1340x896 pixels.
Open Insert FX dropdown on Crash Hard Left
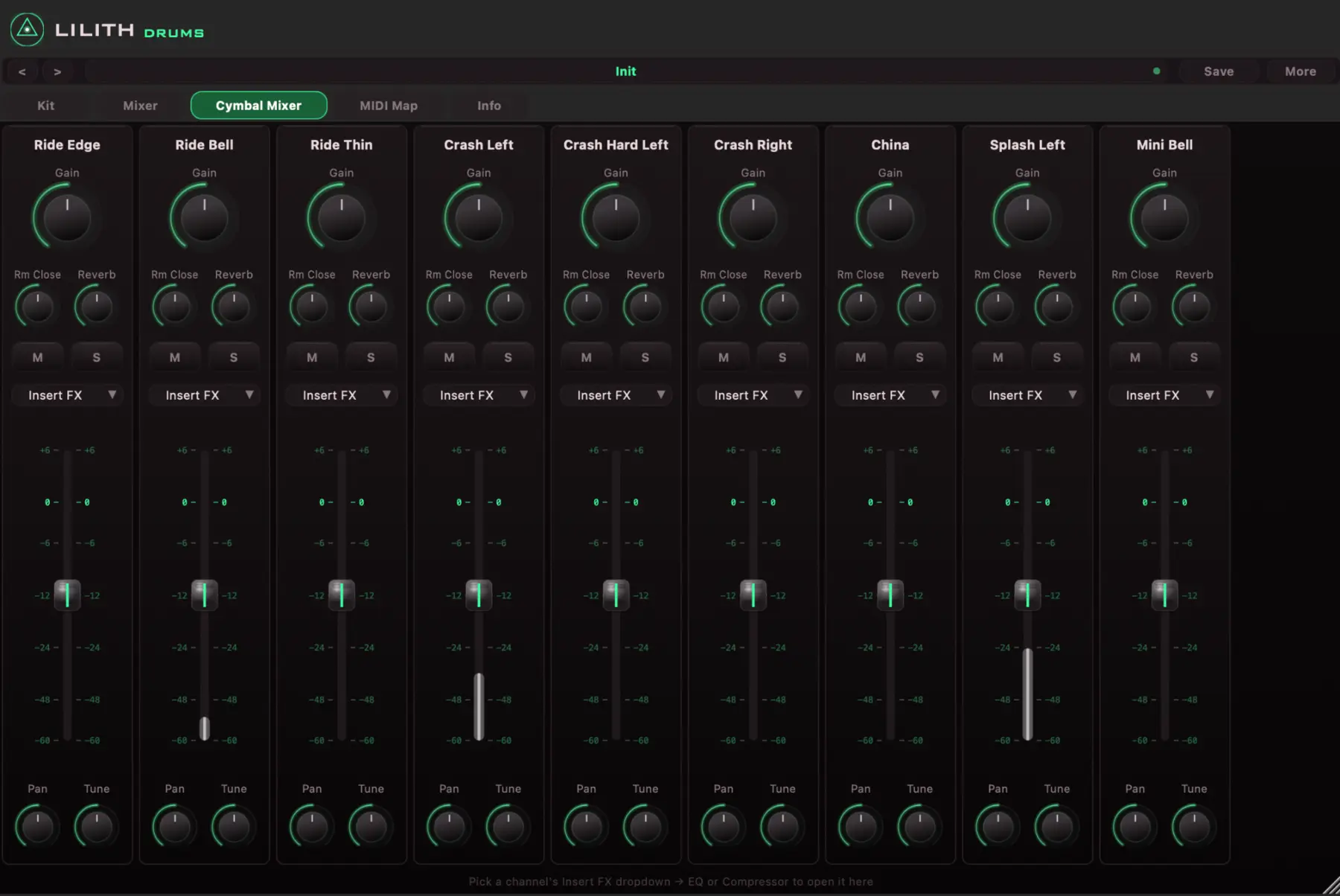pyautogui.click(x=616, y=395)
